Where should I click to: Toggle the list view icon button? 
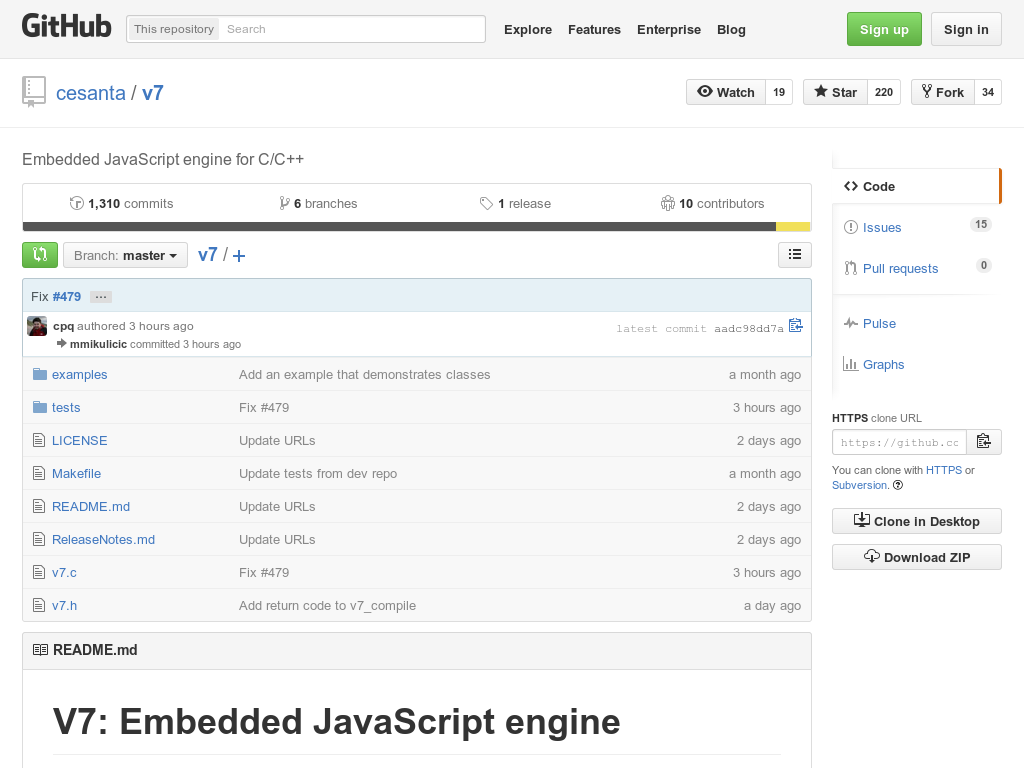(795, 255)
